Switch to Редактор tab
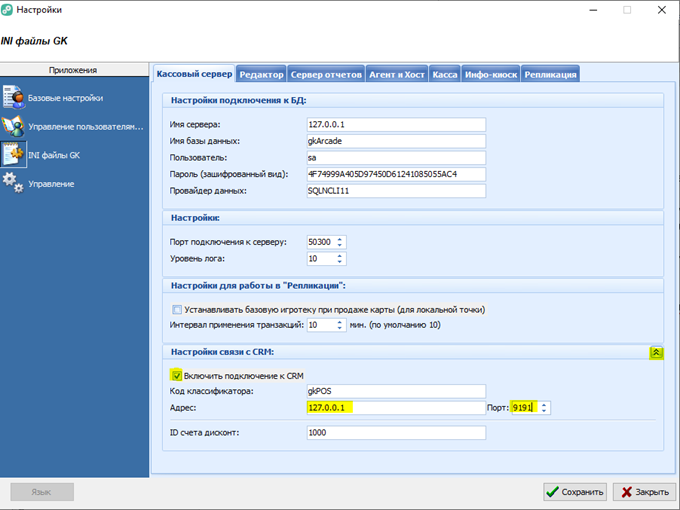The height and width of the screenshot is (510, 680). point(262,75)
